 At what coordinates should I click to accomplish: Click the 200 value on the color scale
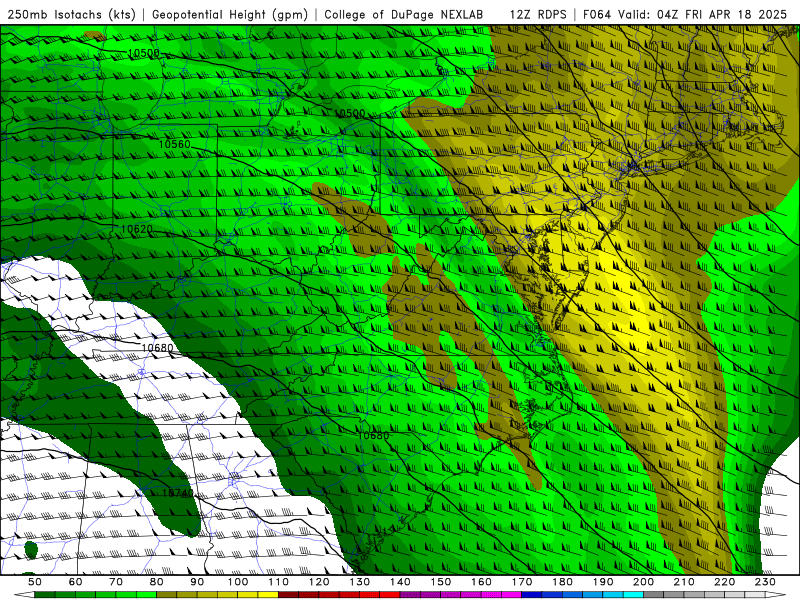[643, 582]
